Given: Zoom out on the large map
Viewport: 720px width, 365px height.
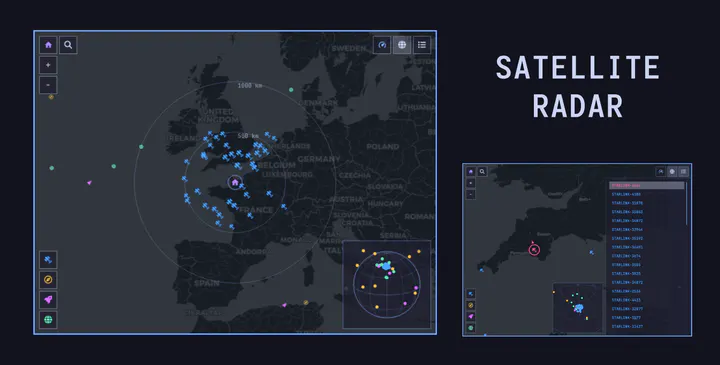Looking at the screenshot, I should [48, 85].
